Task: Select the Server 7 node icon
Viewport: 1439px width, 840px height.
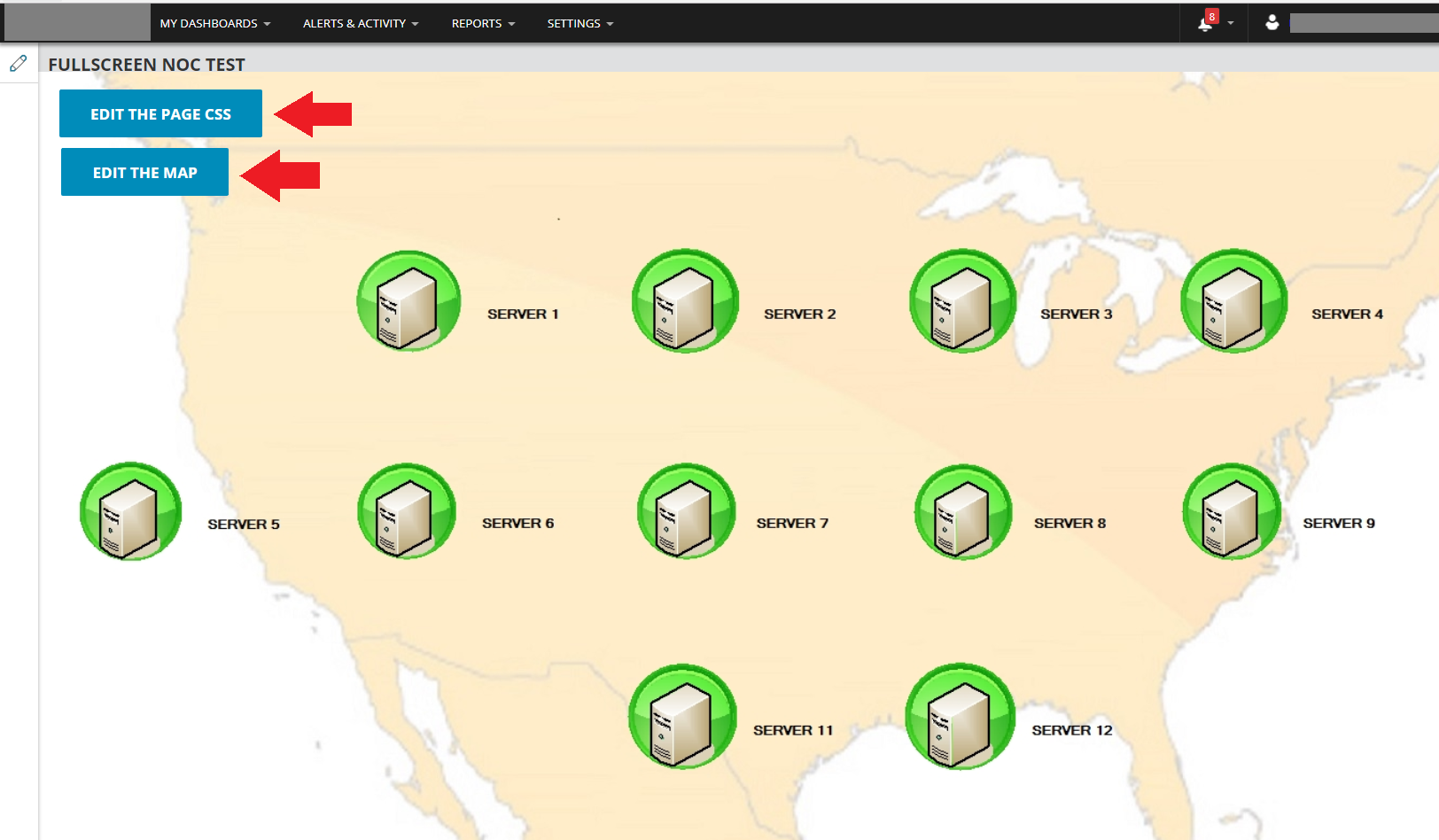Action: coord(687,511)
